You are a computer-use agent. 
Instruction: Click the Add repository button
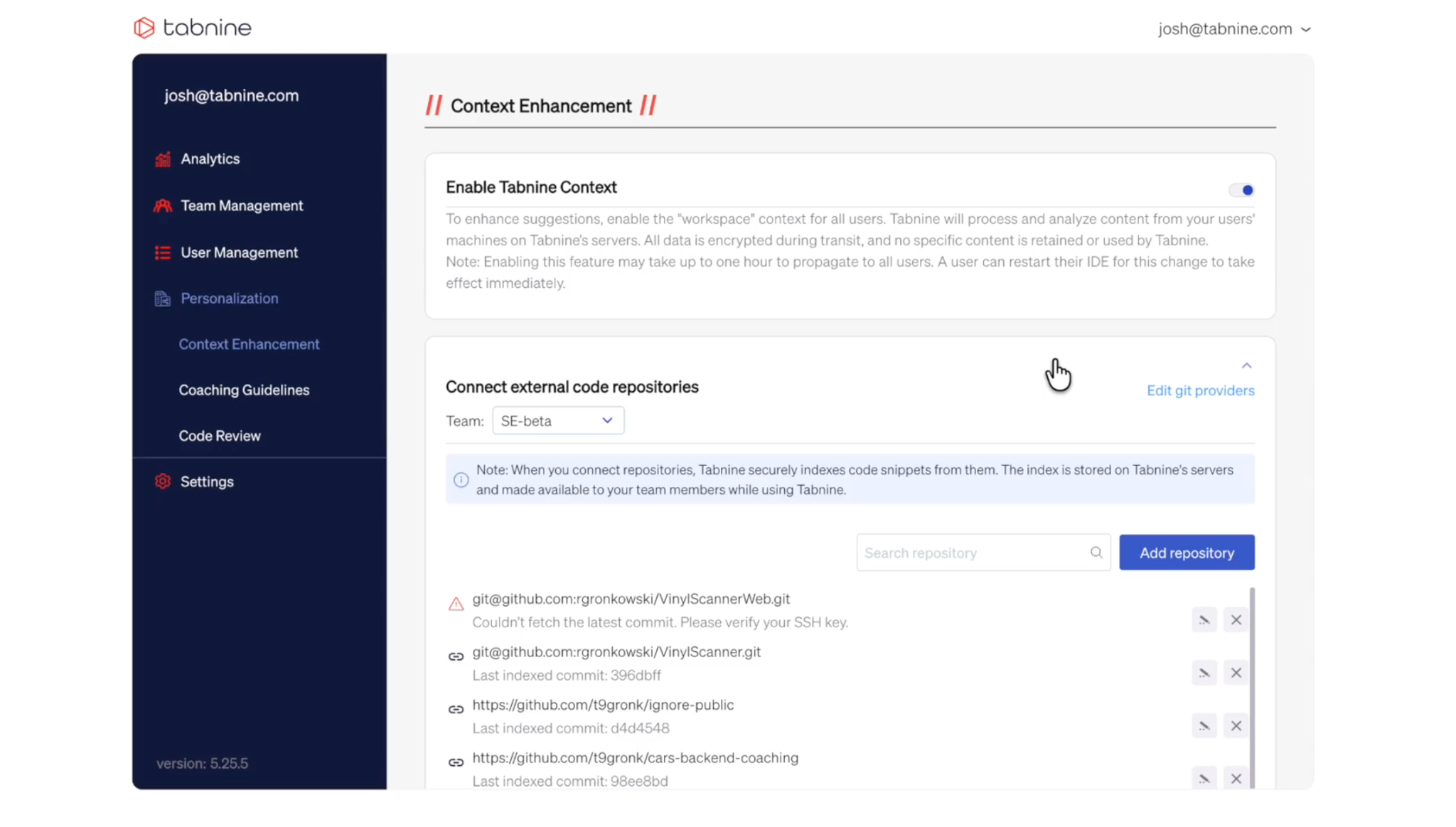click(x=1187, y=553)
